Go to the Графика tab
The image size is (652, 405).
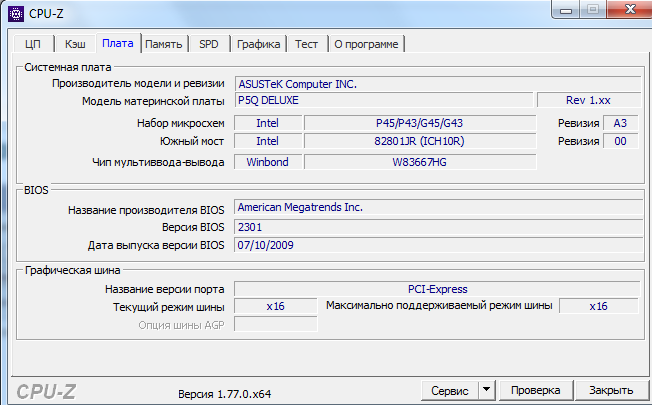point(258,44)
